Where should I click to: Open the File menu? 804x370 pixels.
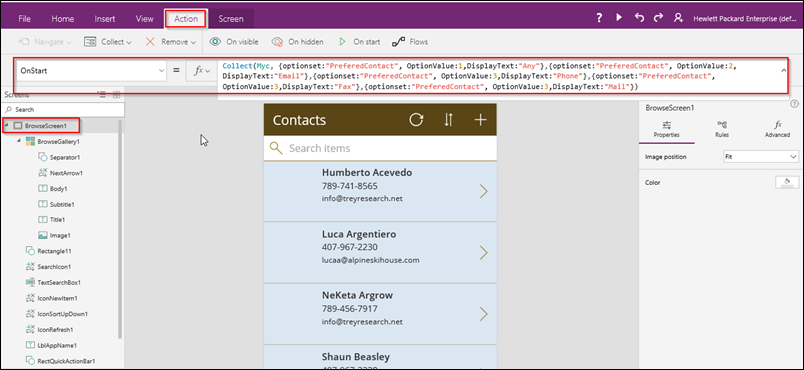pyautogui.click(x=24, y=19)
